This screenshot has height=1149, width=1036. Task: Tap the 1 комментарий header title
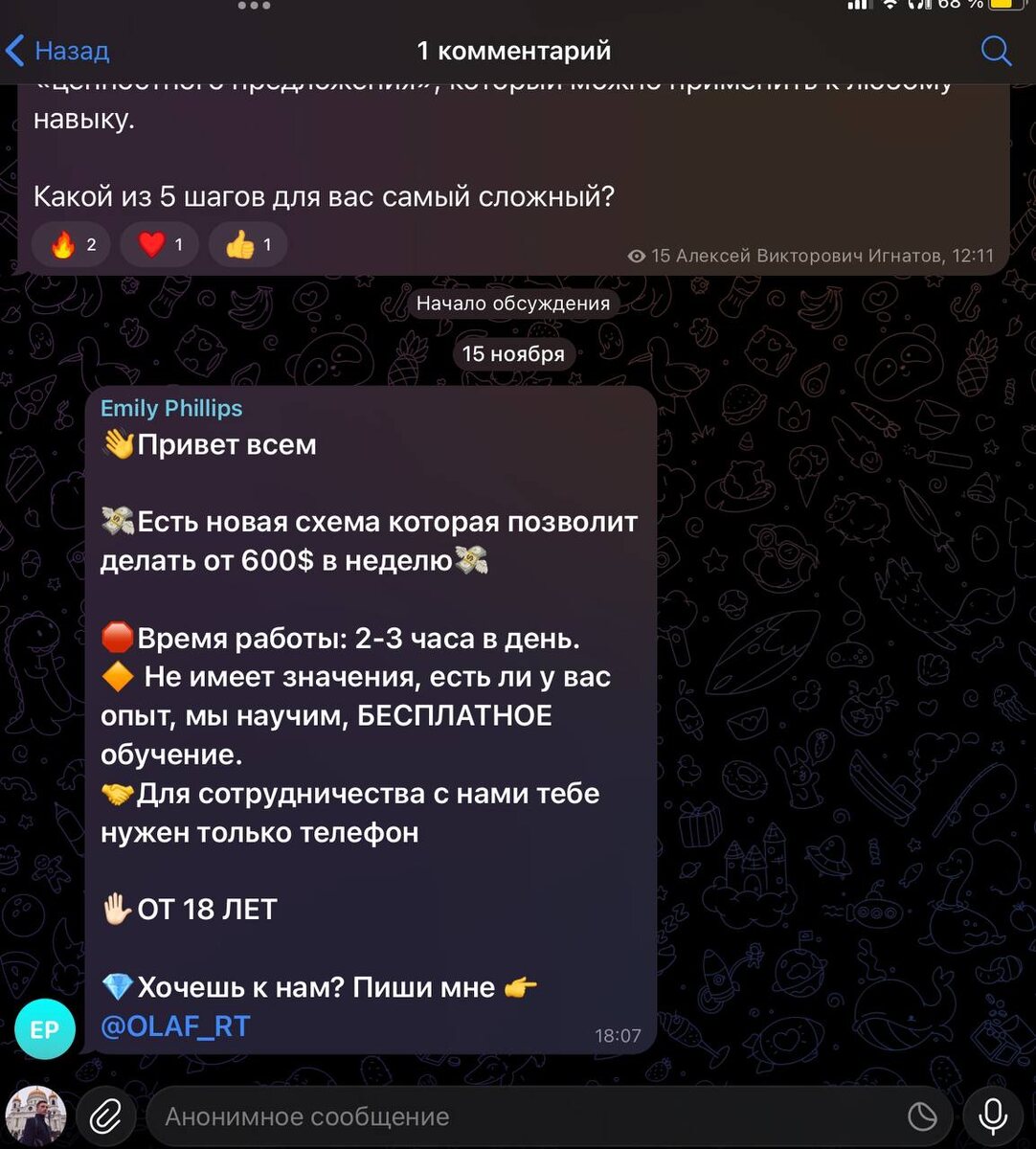tap(513, 51)
